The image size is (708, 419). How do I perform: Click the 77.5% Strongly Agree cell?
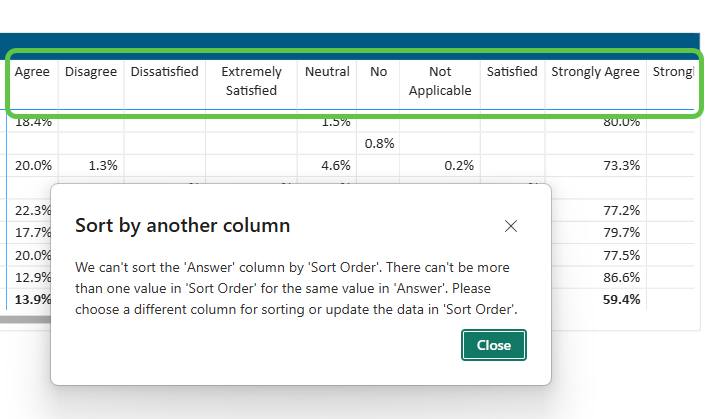(622, 256)
